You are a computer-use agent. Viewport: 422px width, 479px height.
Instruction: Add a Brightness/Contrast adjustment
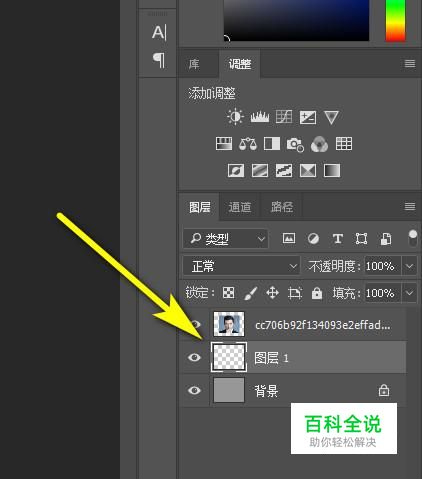[235, 117]
